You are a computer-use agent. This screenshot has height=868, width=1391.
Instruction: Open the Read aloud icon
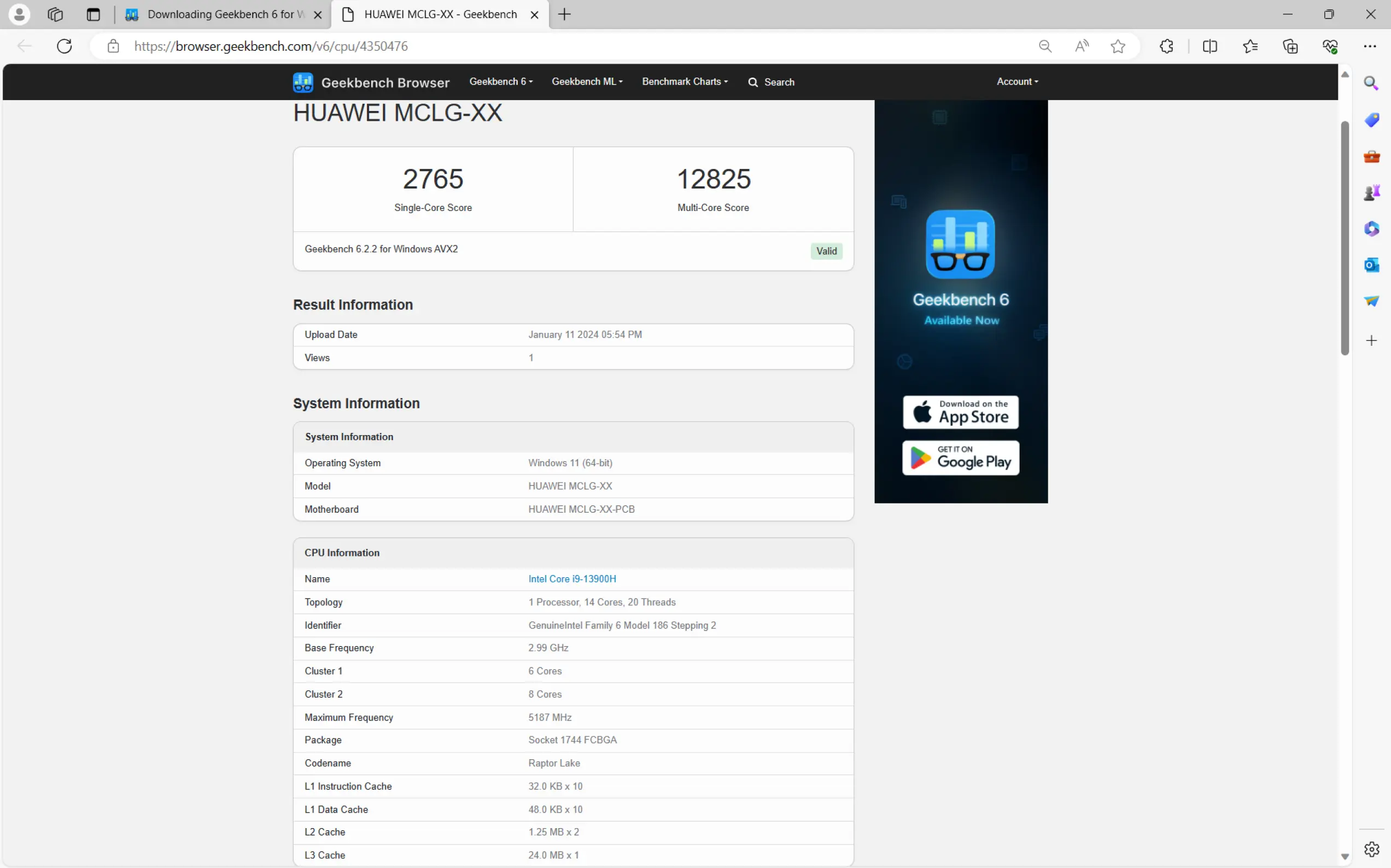click(x=1082, y=46)
